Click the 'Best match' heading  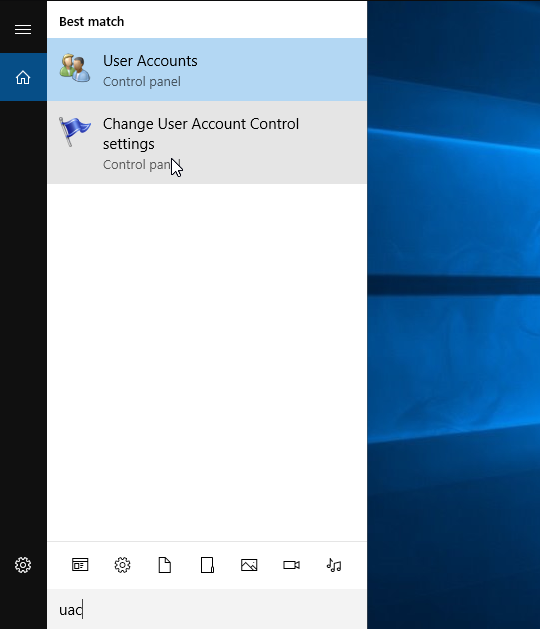(x=91, y=21)
